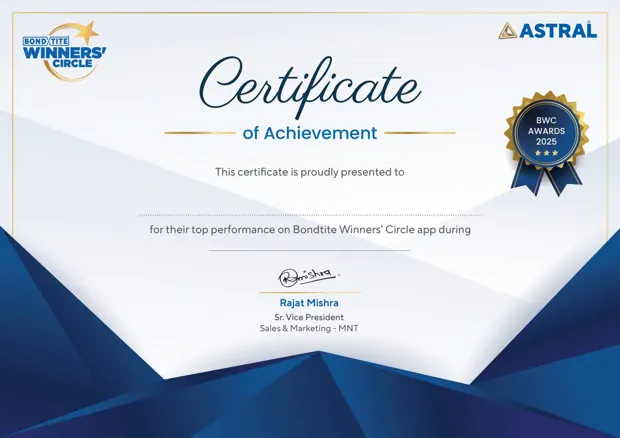
Task: Click the blank period line below 'during'
Action: 310,250
